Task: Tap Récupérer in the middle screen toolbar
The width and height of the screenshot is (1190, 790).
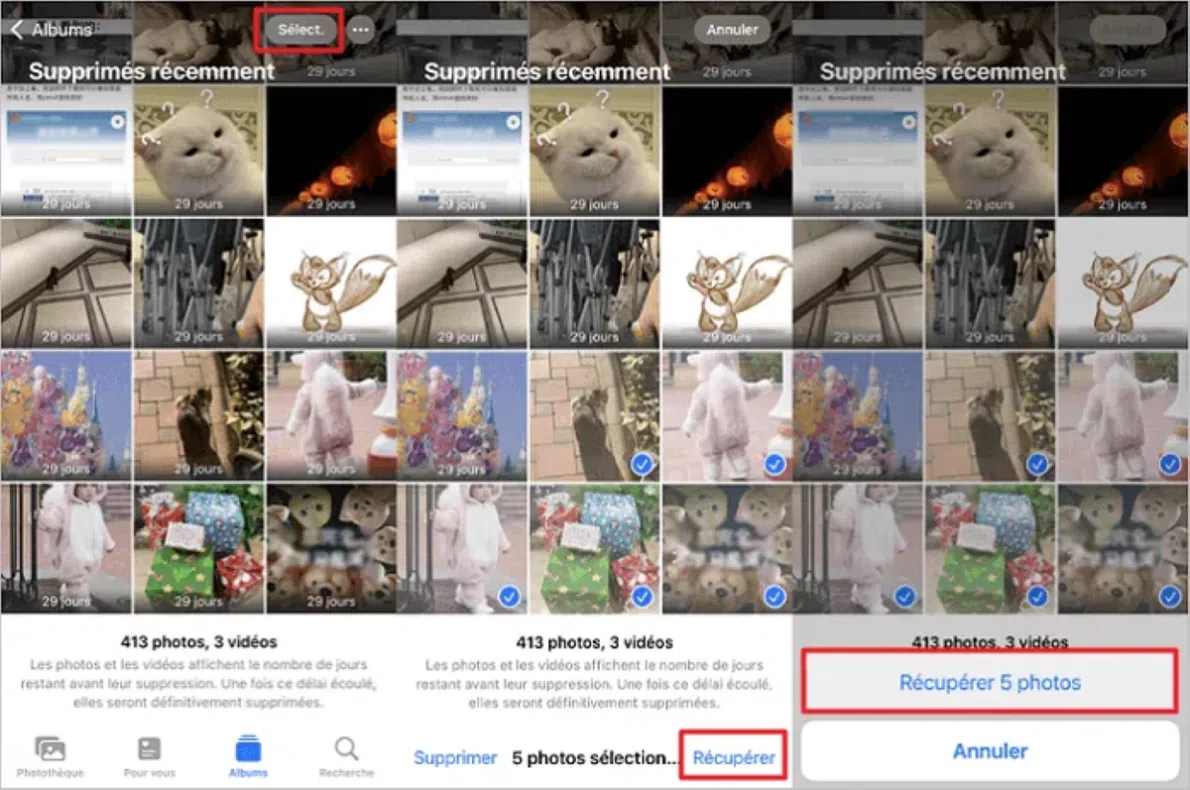Action: click(x=734, y=757)
